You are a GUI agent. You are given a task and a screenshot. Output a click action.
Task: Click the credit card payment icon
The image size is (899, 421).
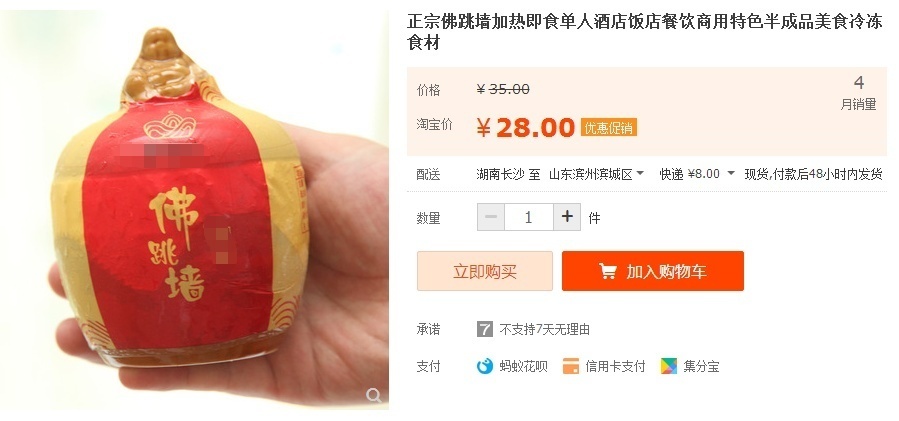570,366
